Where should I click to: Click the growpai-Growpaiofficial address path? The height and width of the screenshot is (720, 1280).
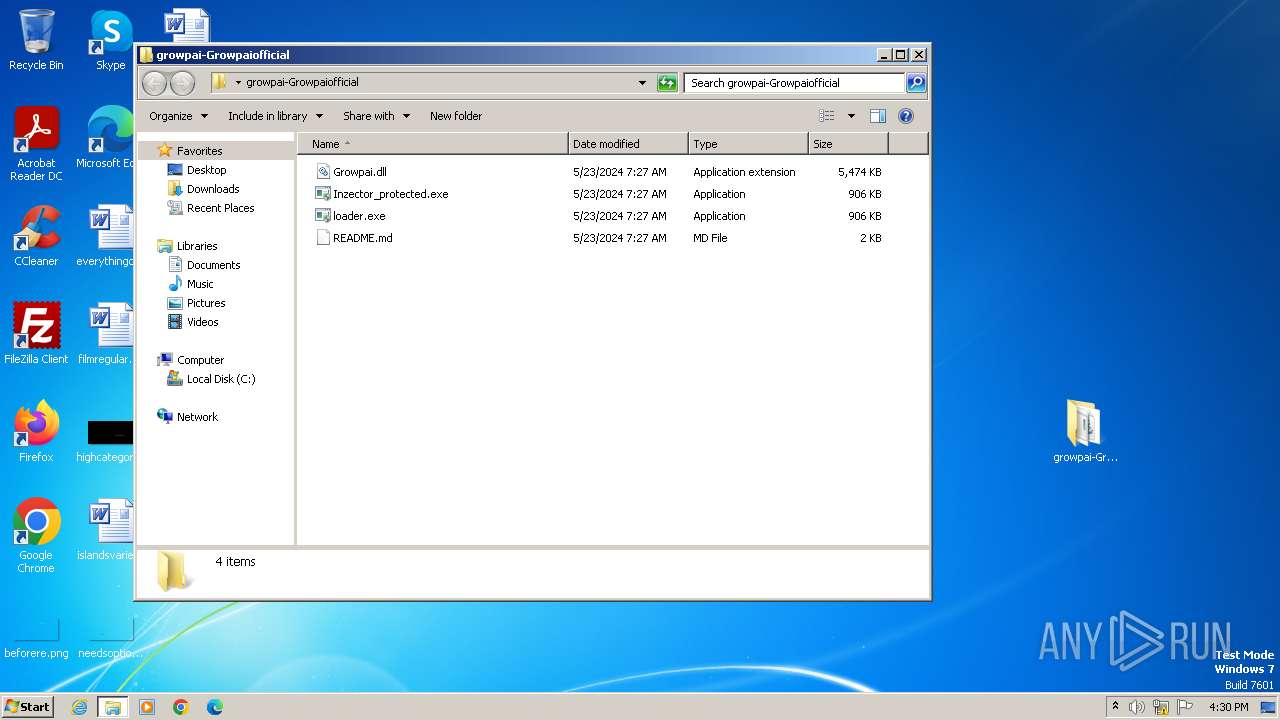click(302, 82)
